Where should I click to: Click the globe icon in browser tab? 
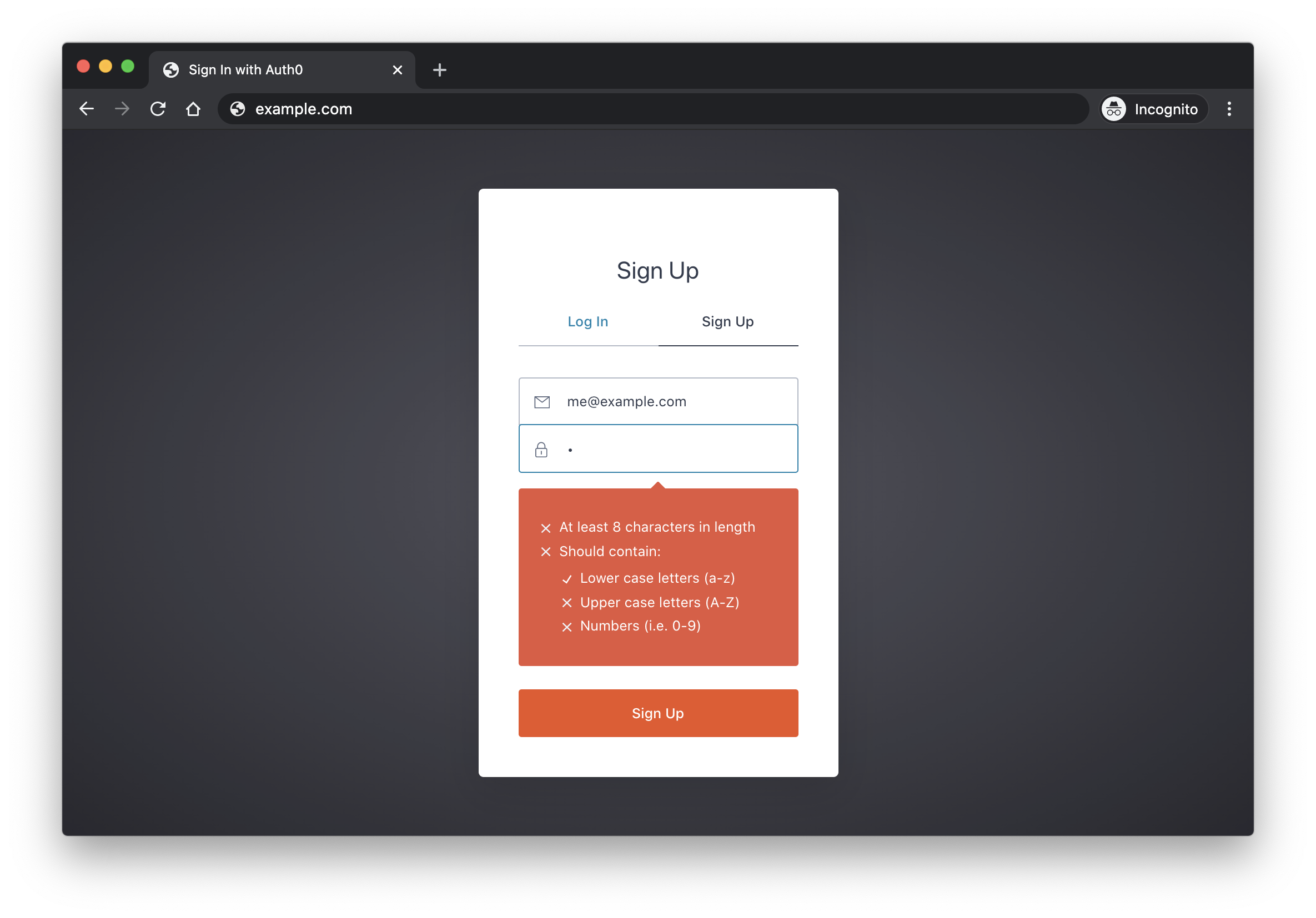click(168, 69)
